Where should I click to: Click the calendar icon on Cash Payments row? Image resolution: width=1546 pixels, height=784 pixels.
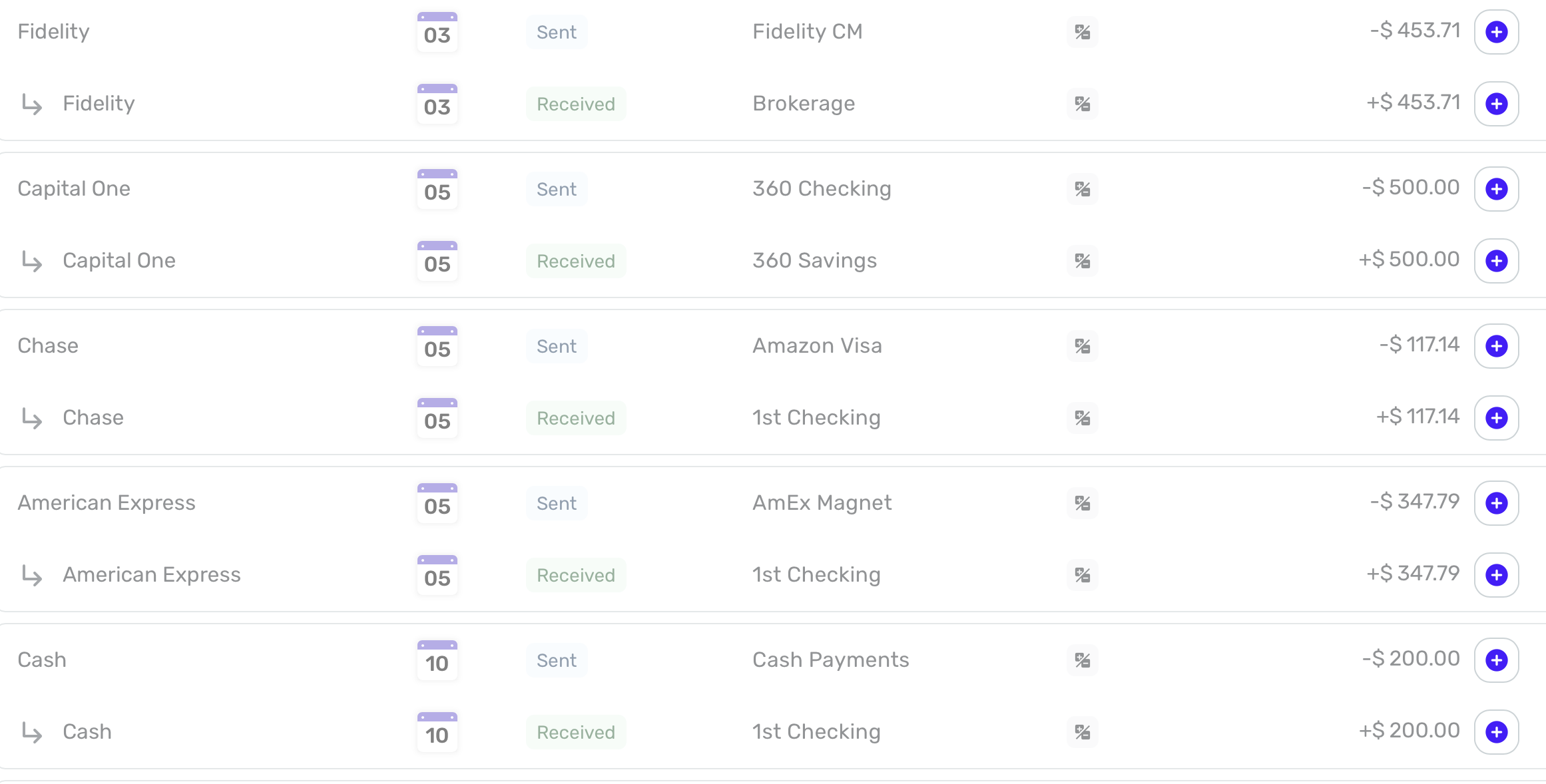click(x=437, y=660)
